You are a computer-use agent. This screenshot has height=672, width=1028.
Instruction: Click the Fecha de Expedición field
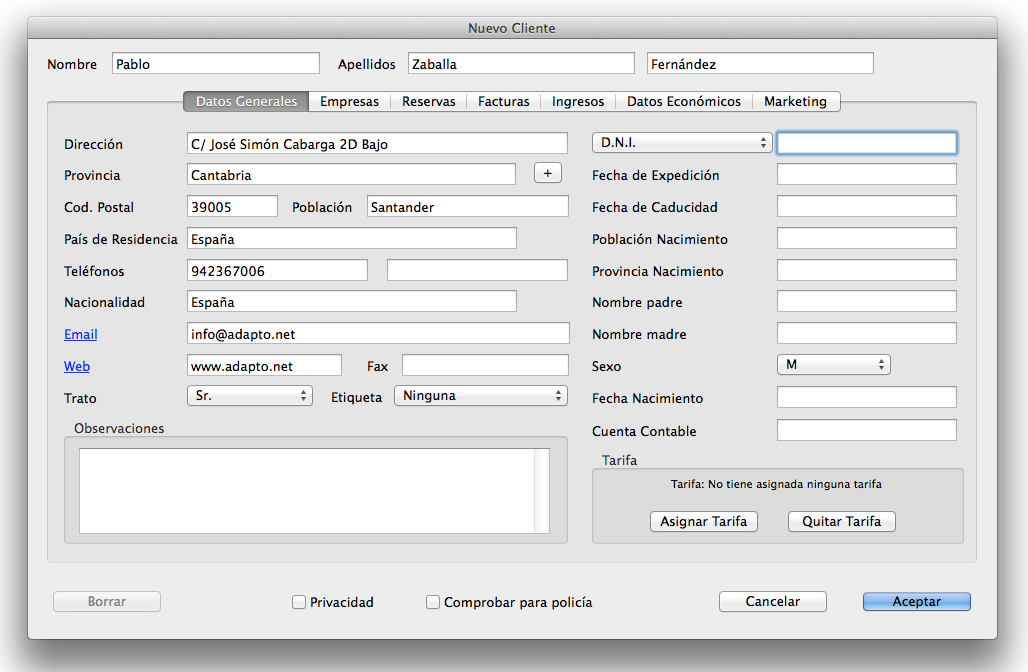[x=867, y=174]
